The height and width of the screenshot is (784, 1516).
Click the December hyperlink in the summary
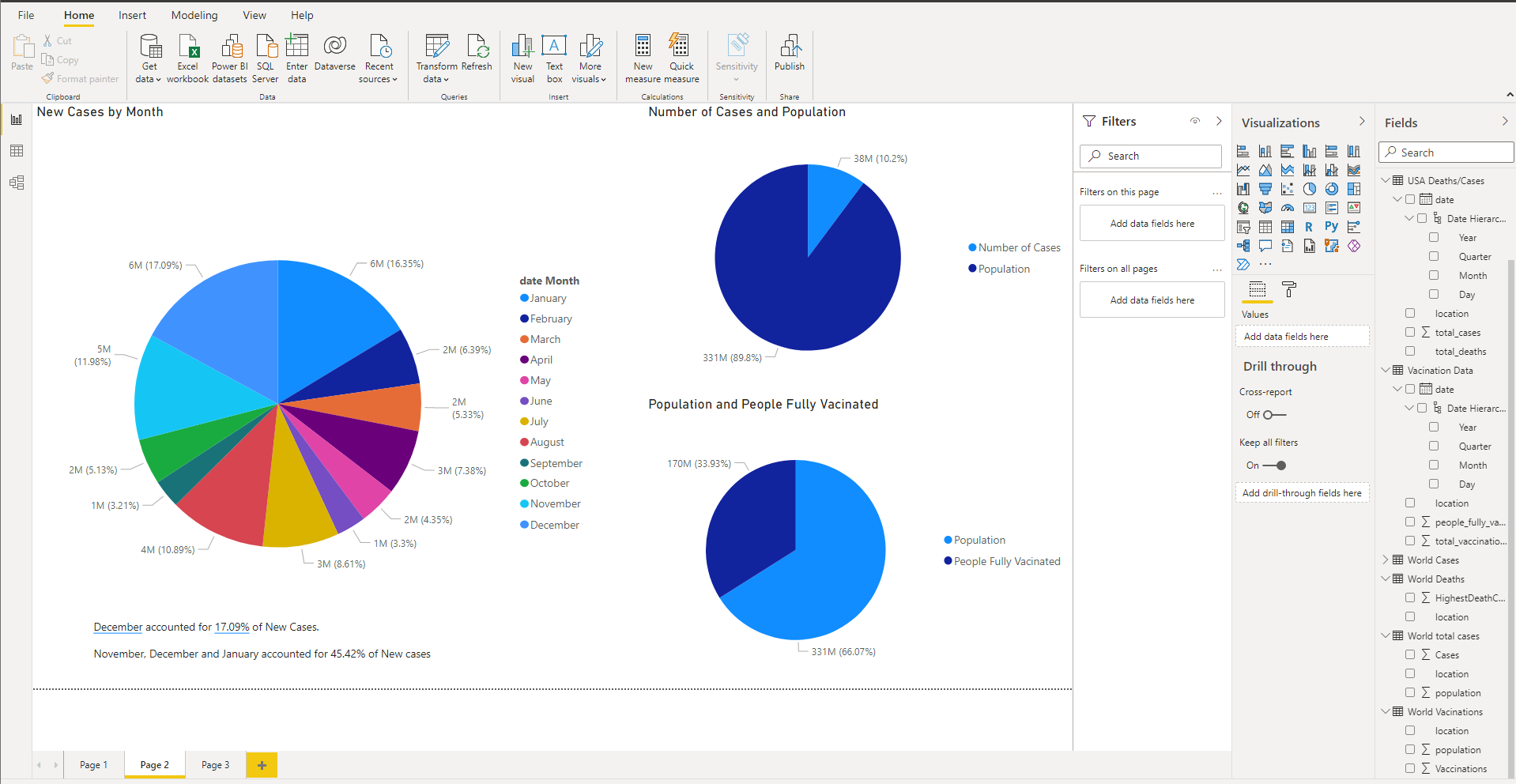point(117,627)
